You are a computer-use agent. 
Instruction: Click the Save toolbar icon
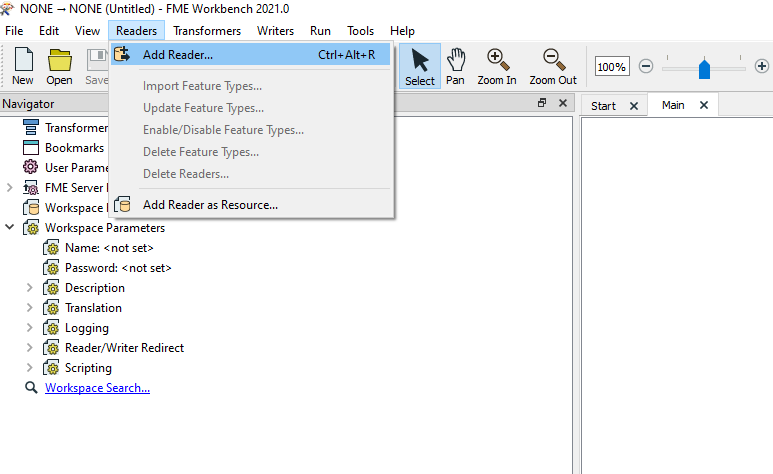point(98,60)
